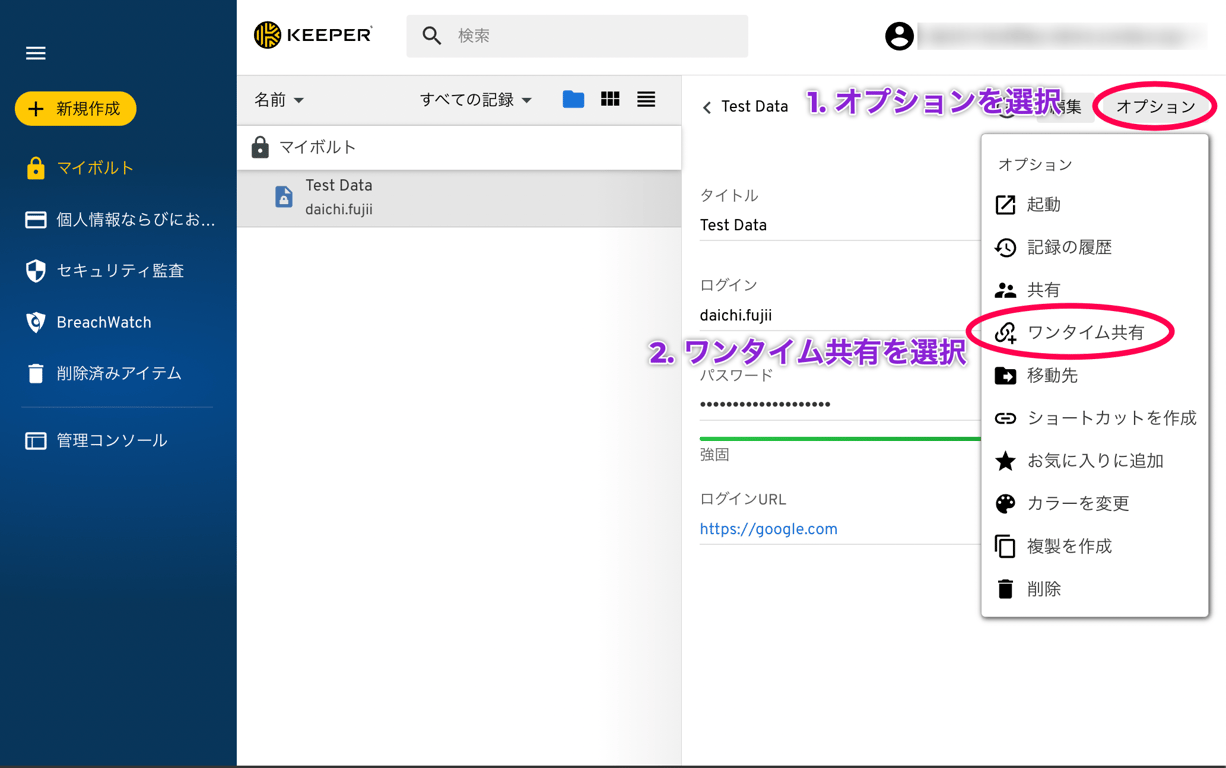Open the https://google.com login URL link

click(x=768, y=528)
